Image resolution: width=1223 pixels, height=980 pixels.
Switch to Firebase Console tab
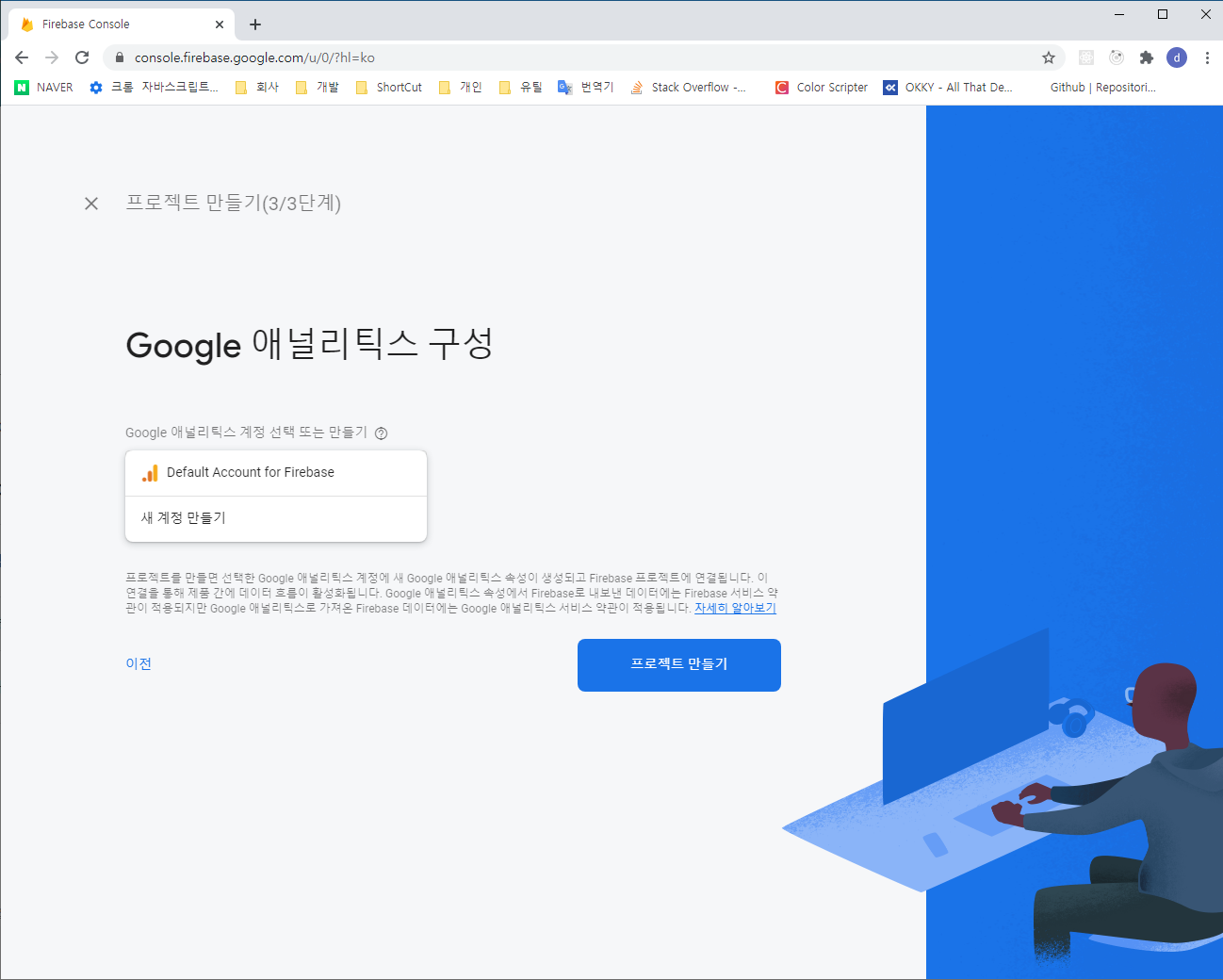click(122, 24)
